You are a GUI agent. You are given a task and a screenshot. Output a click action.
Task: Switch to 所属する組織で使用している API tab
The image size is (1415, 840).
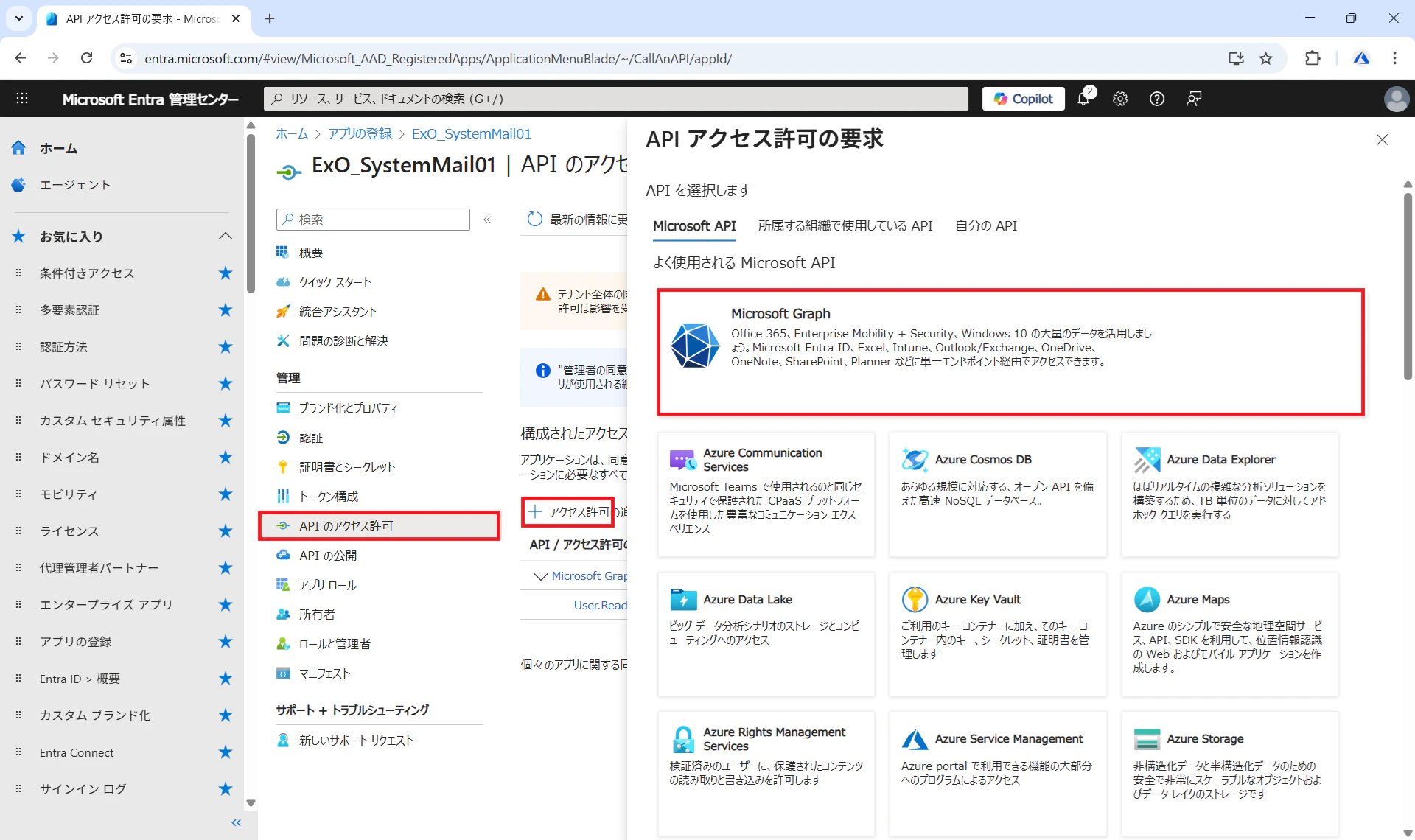point(845,226)
